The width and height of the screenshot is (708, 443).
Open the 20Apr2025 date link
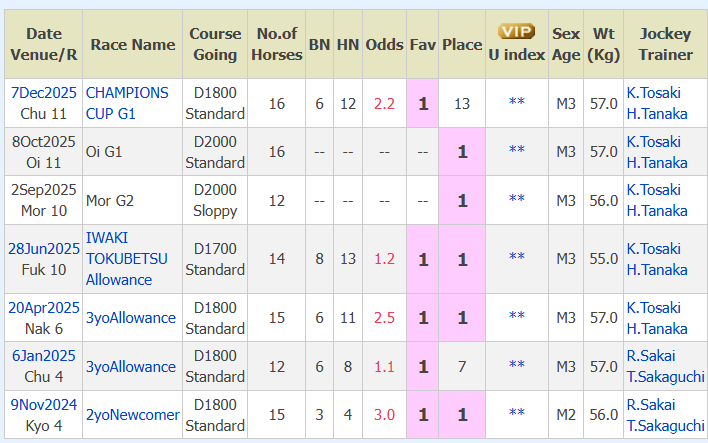pyautogui.click(x=44, y=308)
